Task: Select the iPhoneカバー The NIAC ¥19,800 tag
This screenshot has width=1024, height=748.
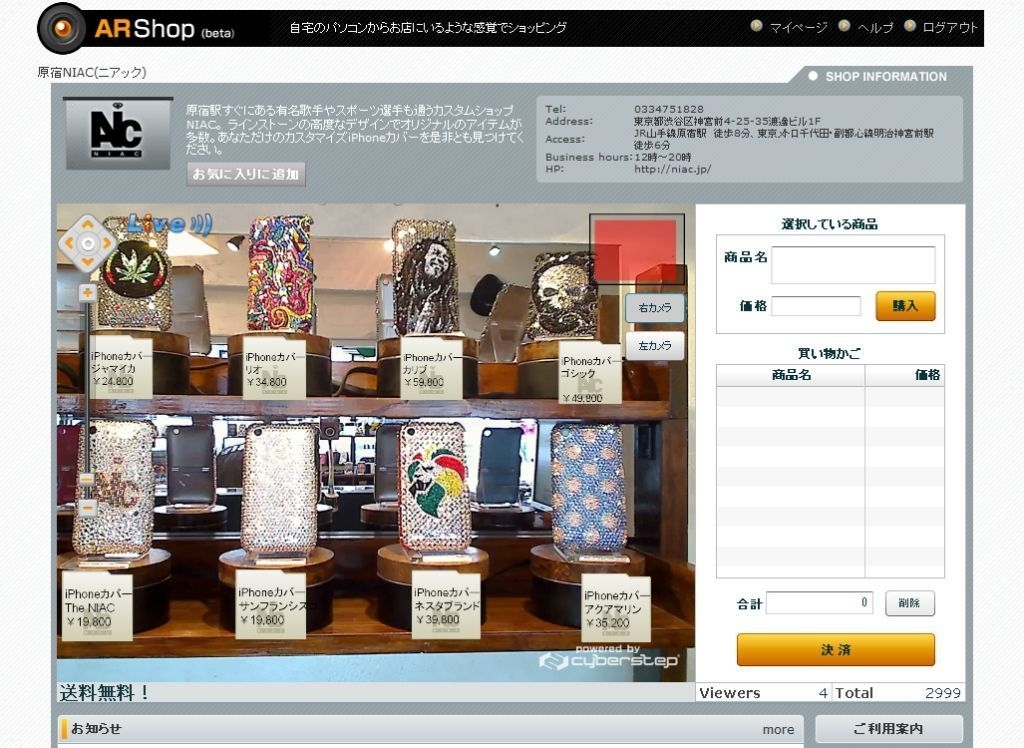Action: (x=97, y=608)
